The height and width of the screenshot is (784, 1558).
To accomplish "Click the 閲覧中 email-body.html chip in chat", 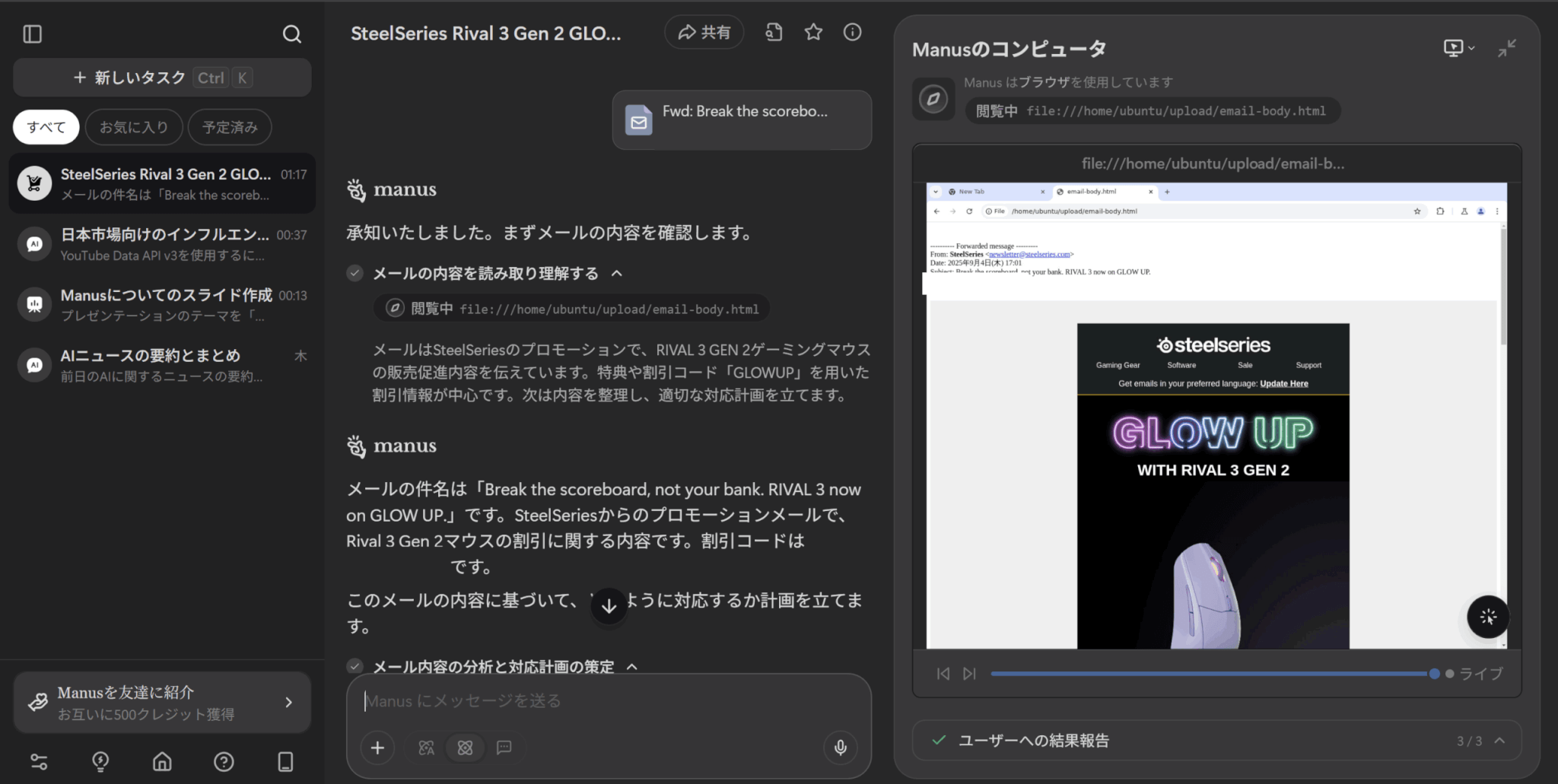I will pos(571,309).
